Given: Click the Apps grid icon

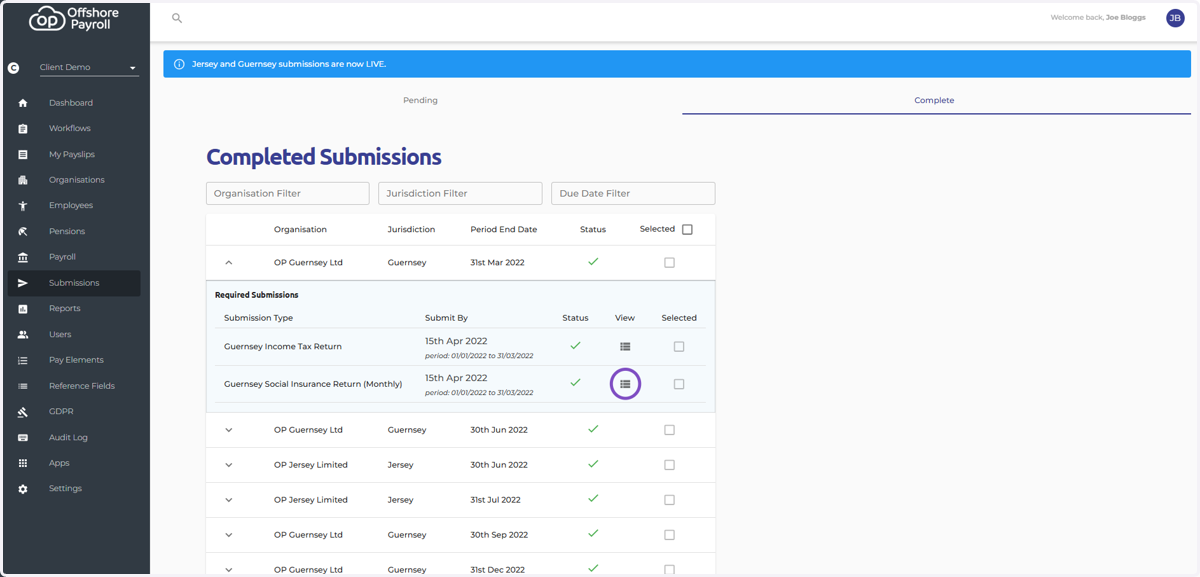Looking at the screenshot, I should [x=23, y=463].
